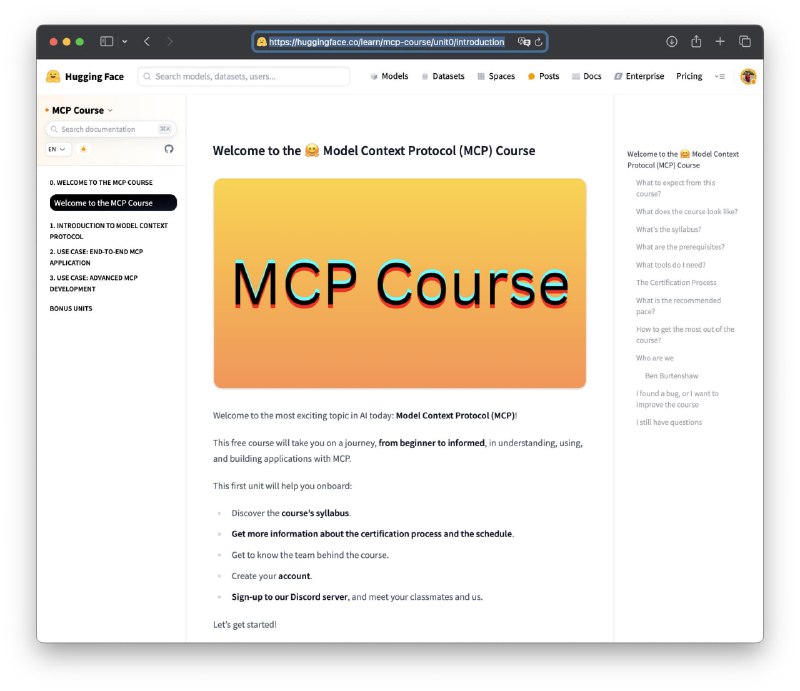Jump to 'What tools do I need?'

point(670,265)
